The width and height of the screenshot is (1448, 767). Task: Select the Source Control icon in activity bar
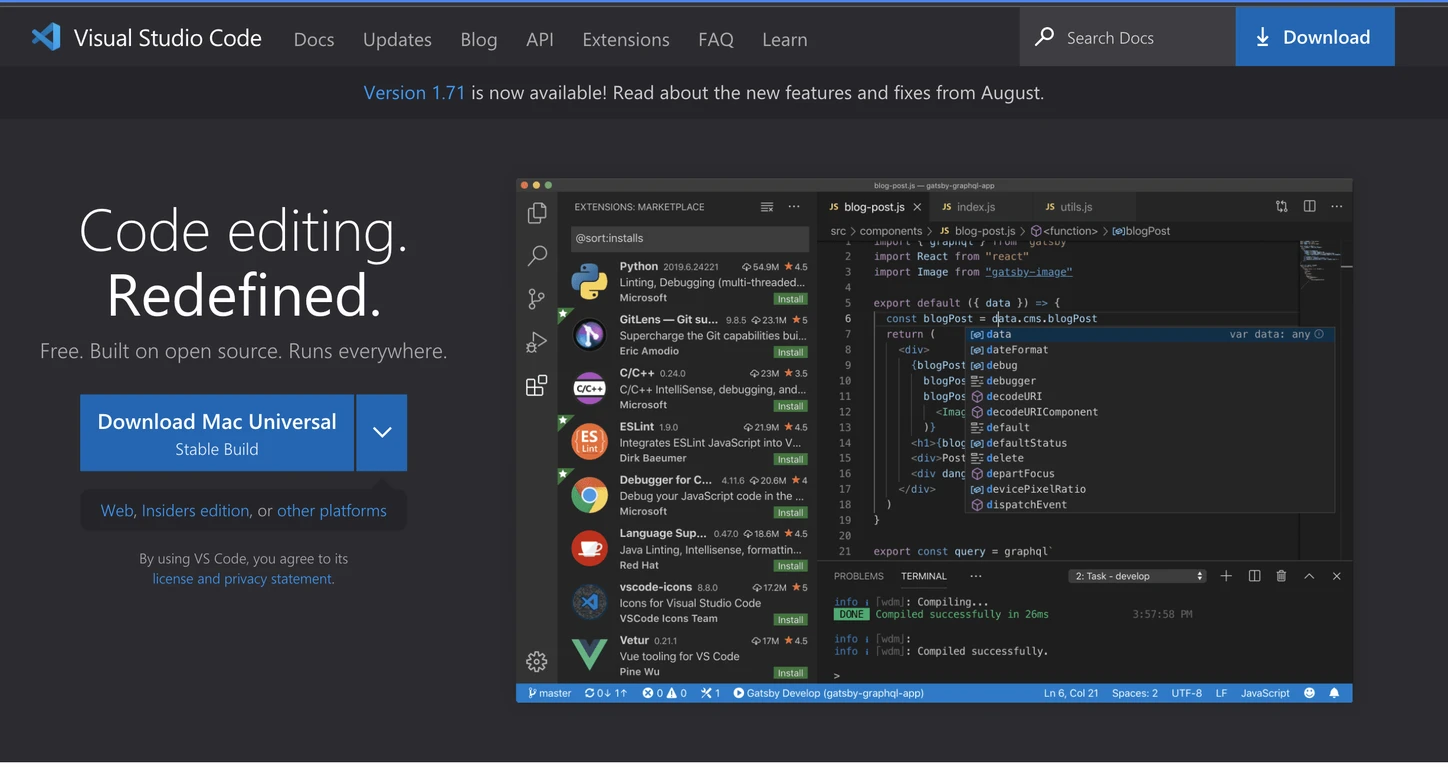(x=537, y=298)
